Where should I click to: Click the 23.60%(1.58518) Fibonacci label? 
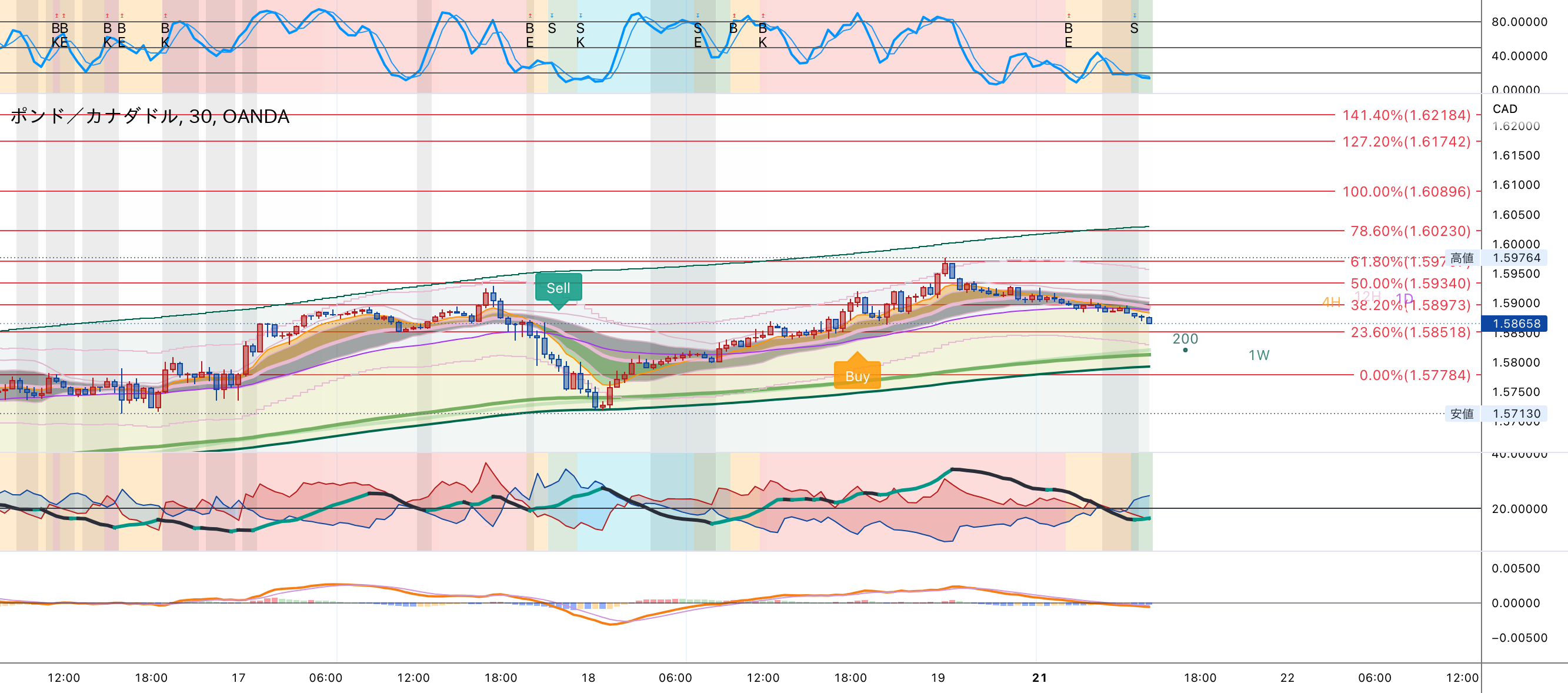(x=1410, y=332)
